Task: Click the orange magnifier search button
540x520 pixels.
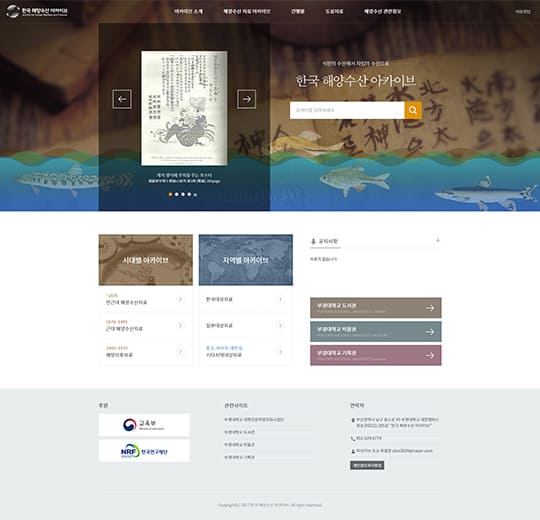Action: pos(413,110)
